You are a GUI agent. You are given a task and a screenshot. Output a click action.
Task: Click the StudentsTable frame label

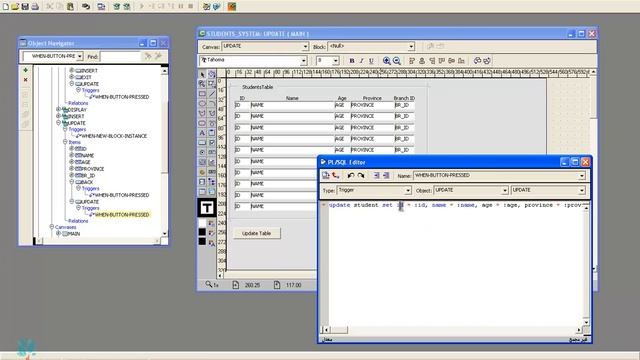click(258, 87)
